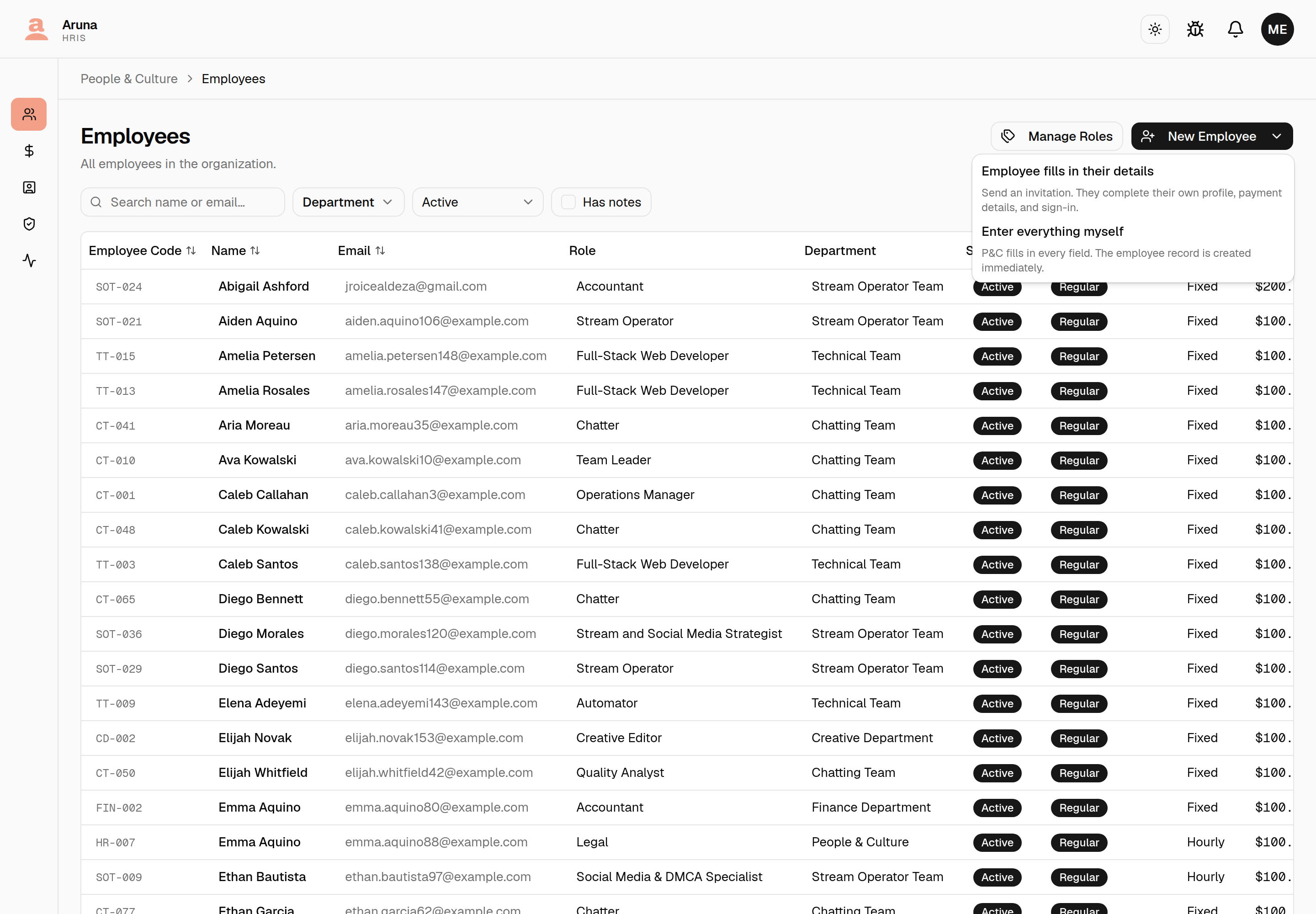This screenshot has height=914, width=1316.
Task: Select employee code SOT-021
Action: 118,322
